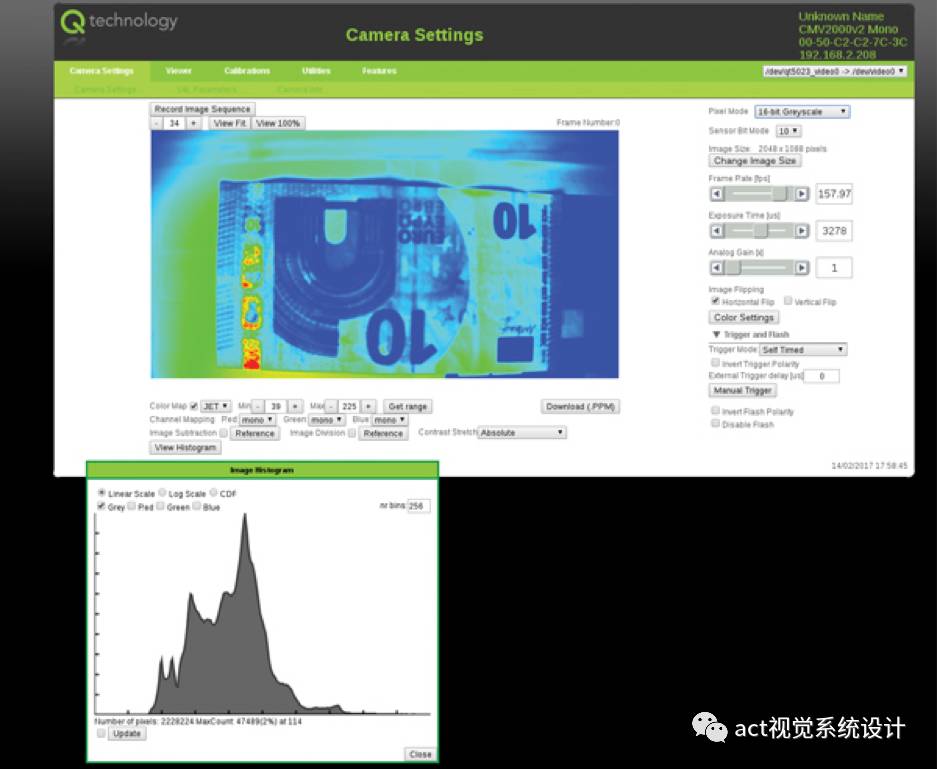Click Change Image Size button
The height and width of the screenshot is (770, 937).
[755, 161]
